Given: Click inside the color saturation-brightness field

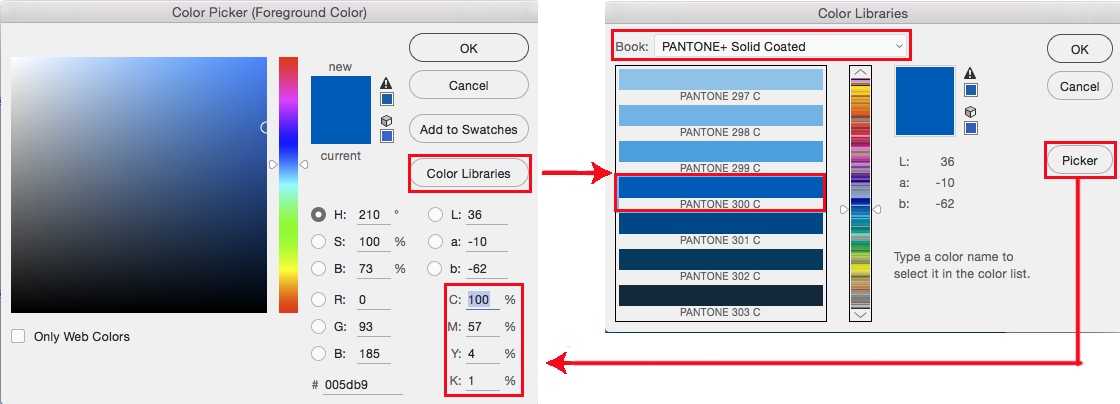Looking at the screenshot, I should tap(139, 184).
